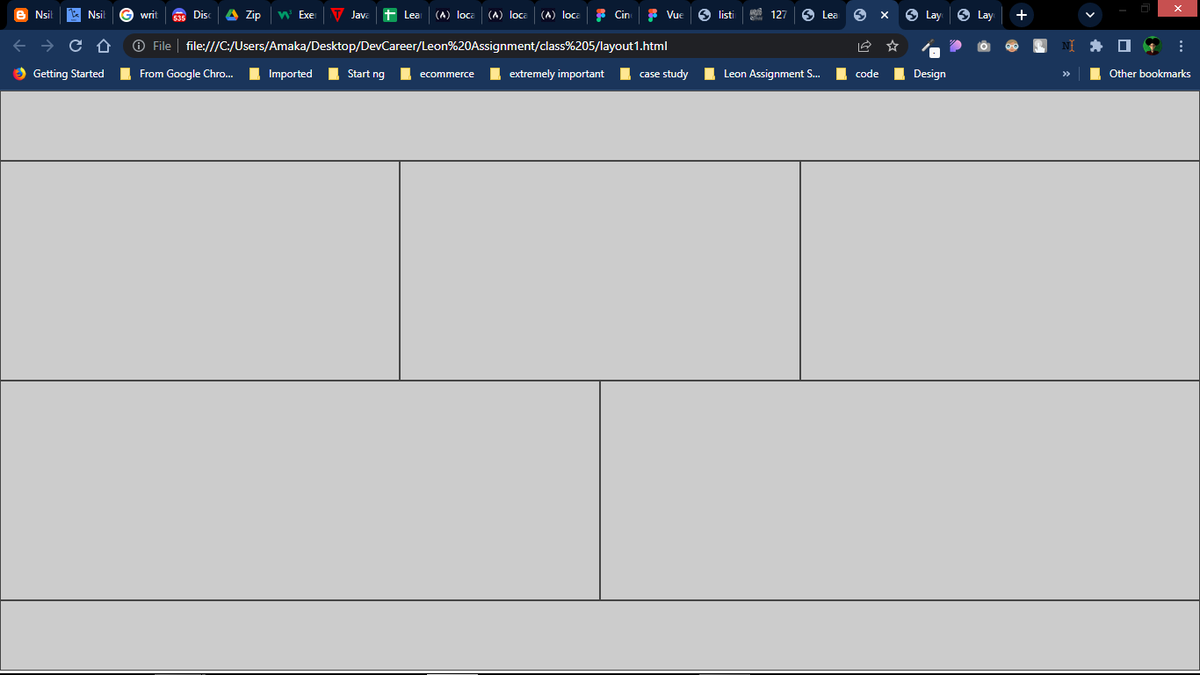The height and width of the screenshot is (675, 1200).
Task: Show hidden bookmarks with double chevron
Action: pyautogui.click(x=1066, y=74)
